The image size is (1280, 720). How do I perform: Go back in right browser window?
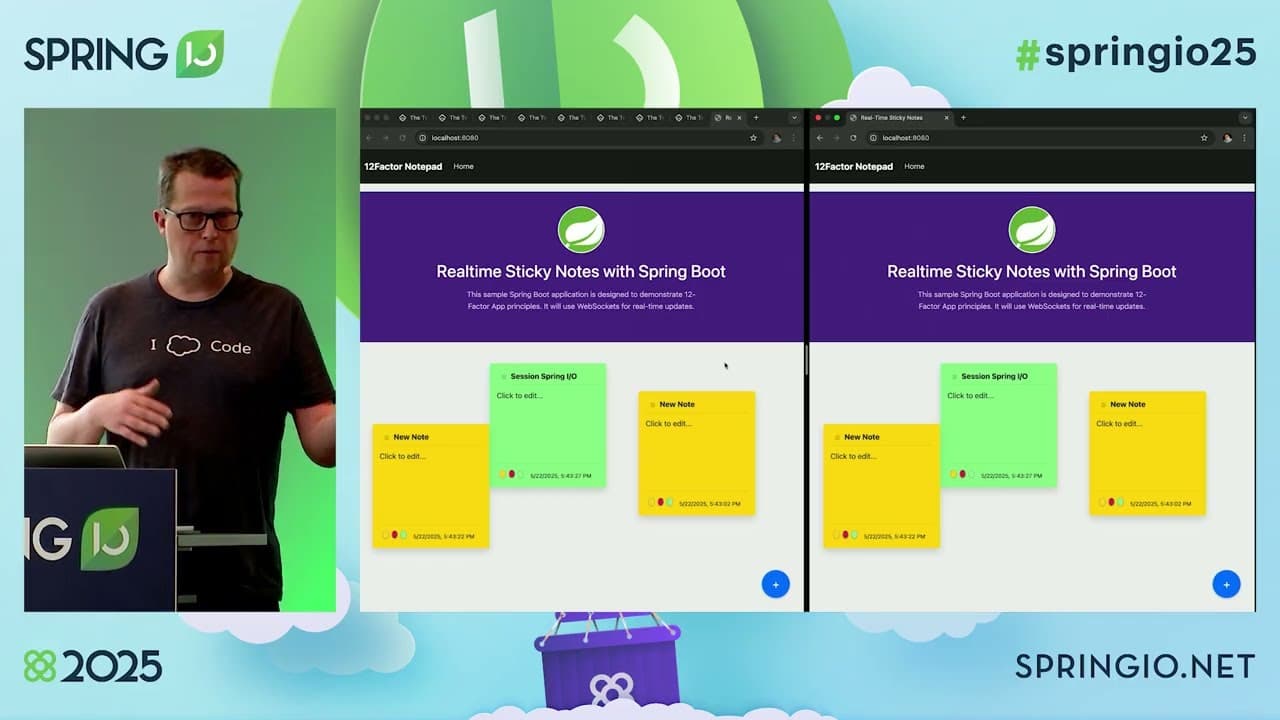pyautogui.click(x=820, y=138)
